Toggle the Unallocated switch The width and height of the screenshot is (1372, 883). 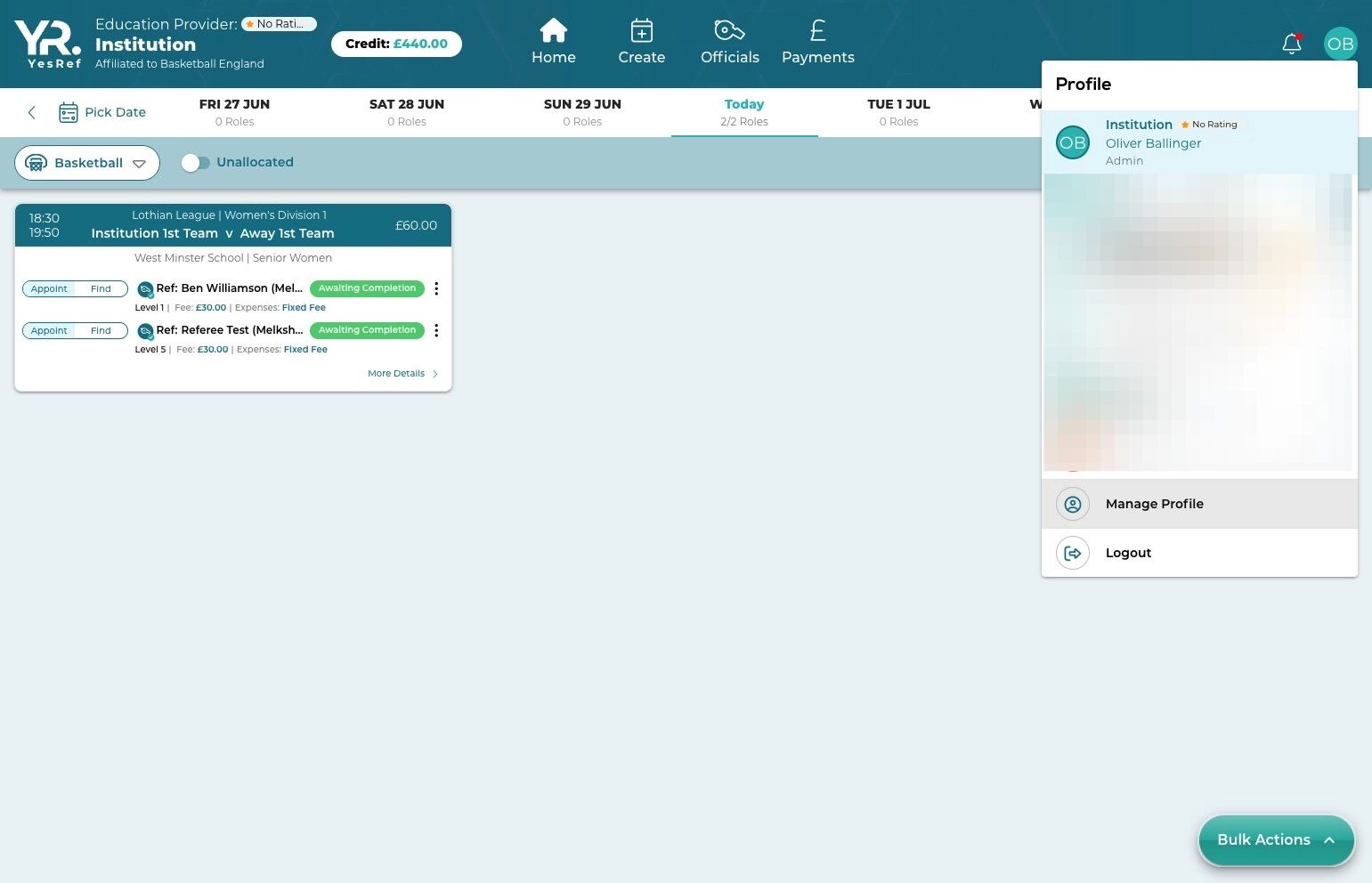tap(195, 163)
